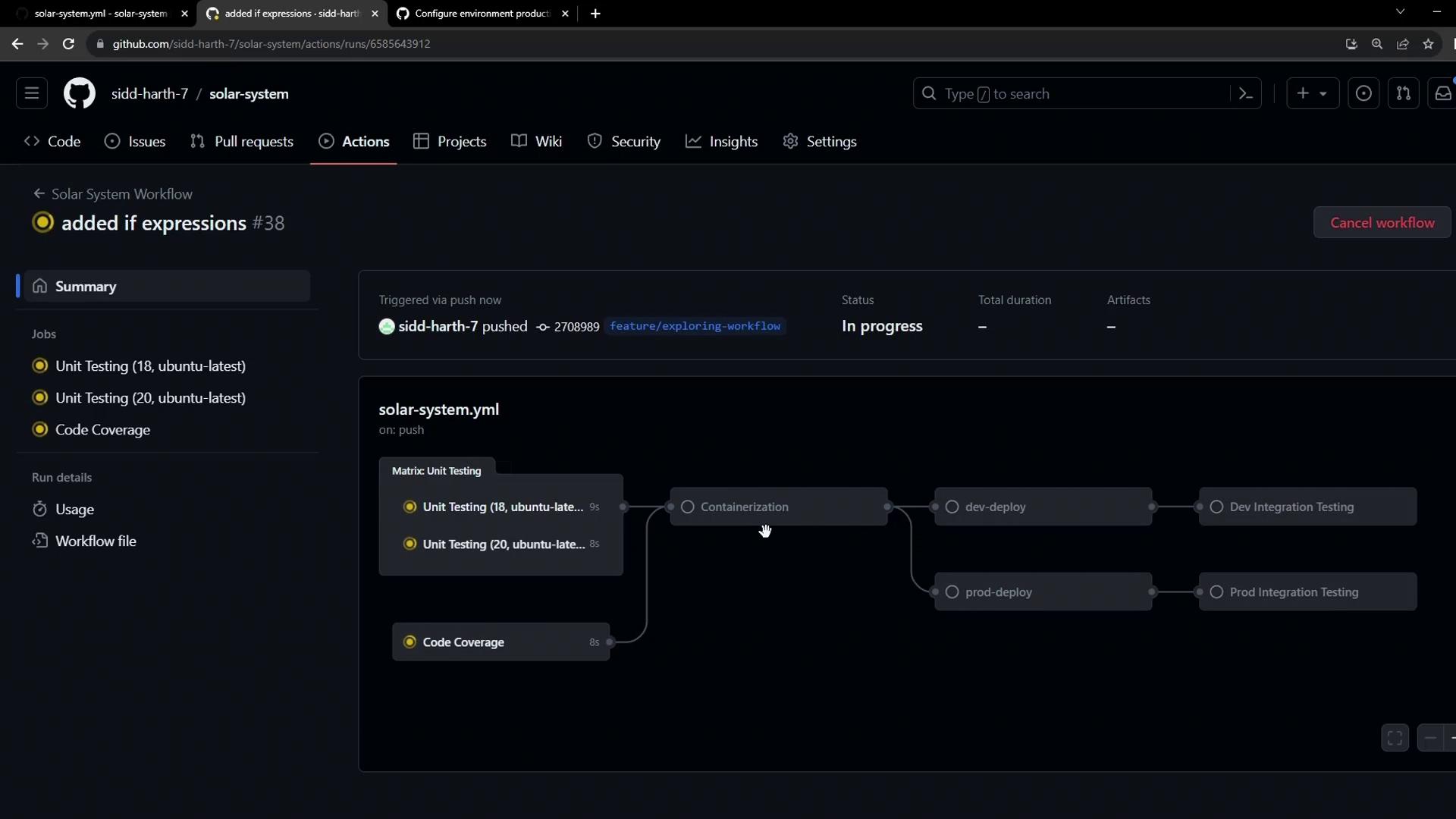
Task: Click the GitHub Octocat logo
Action: [79, 94]
